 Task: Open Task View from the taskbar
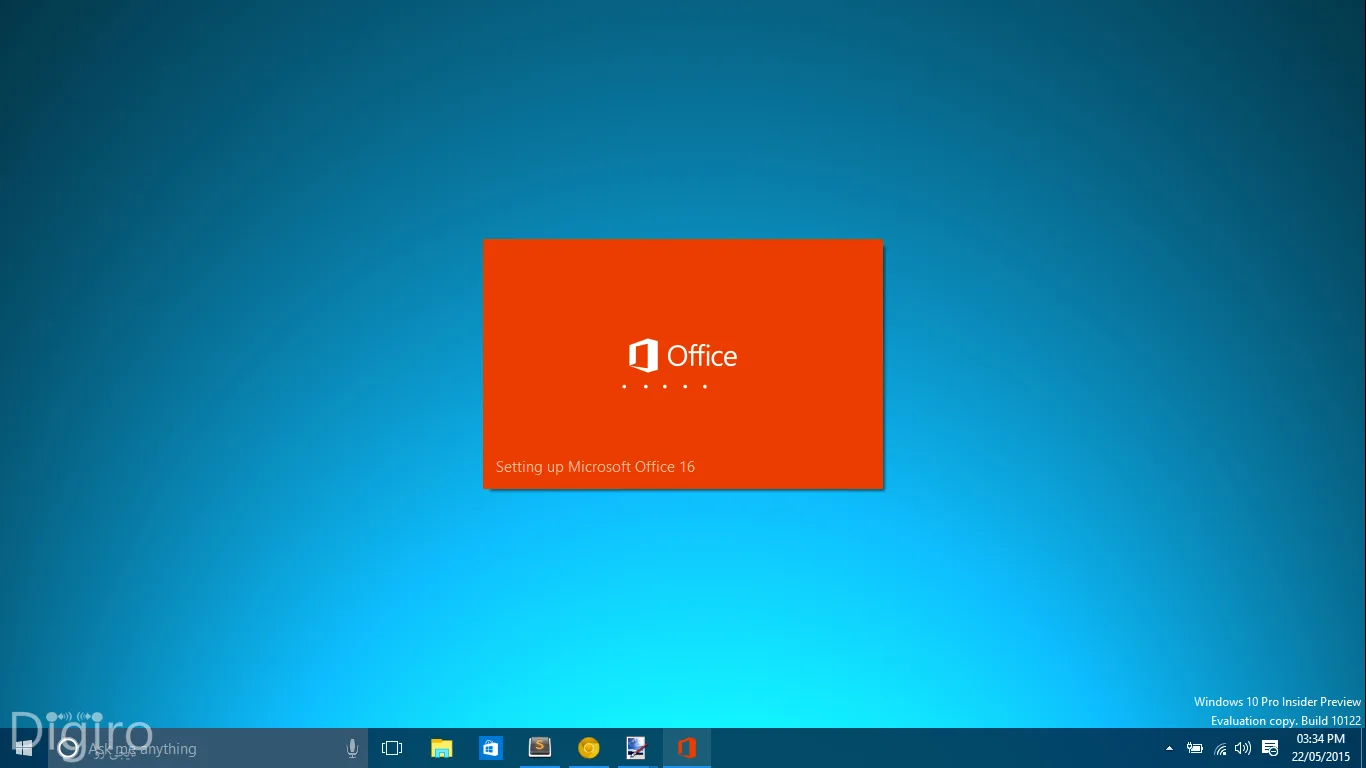(x=392, y=748)
